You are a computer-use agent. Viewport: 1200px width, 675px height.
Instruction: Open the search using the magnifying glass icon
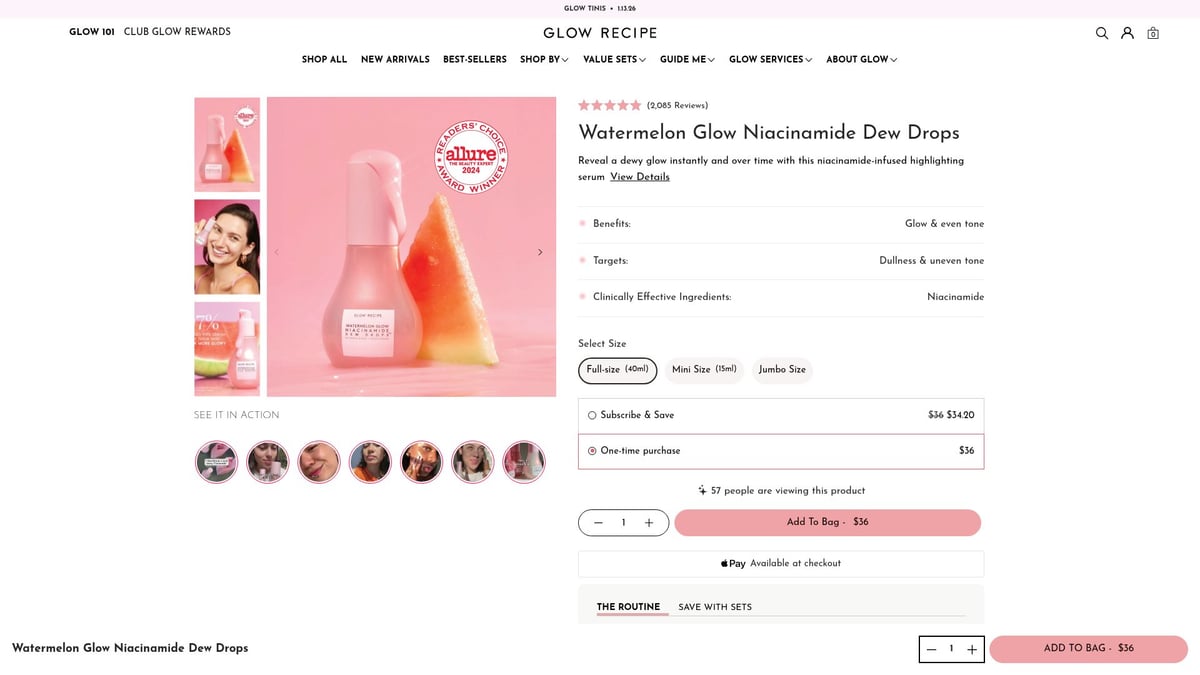pos(1101,33)
